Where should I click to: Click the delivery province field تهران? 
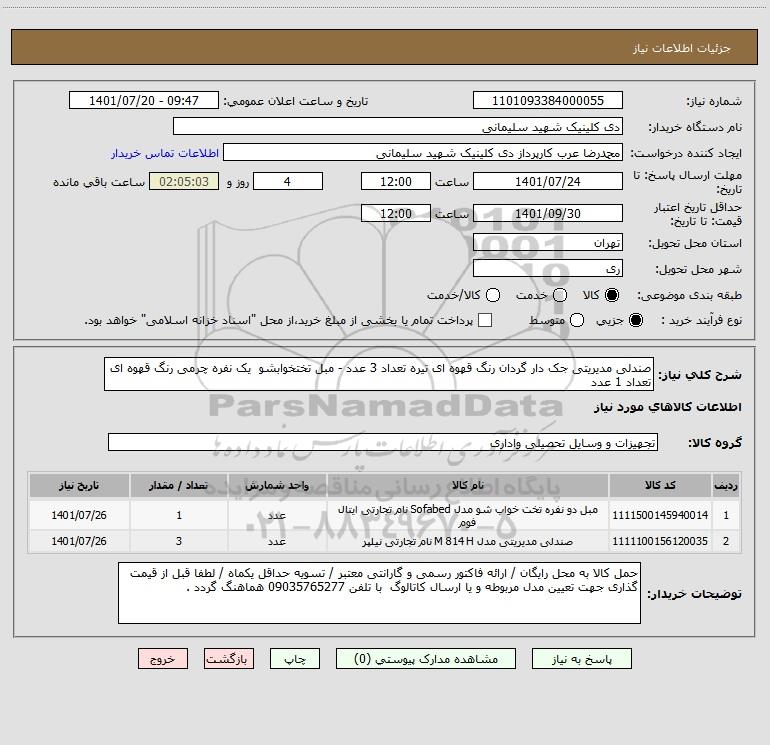(548, 242)
